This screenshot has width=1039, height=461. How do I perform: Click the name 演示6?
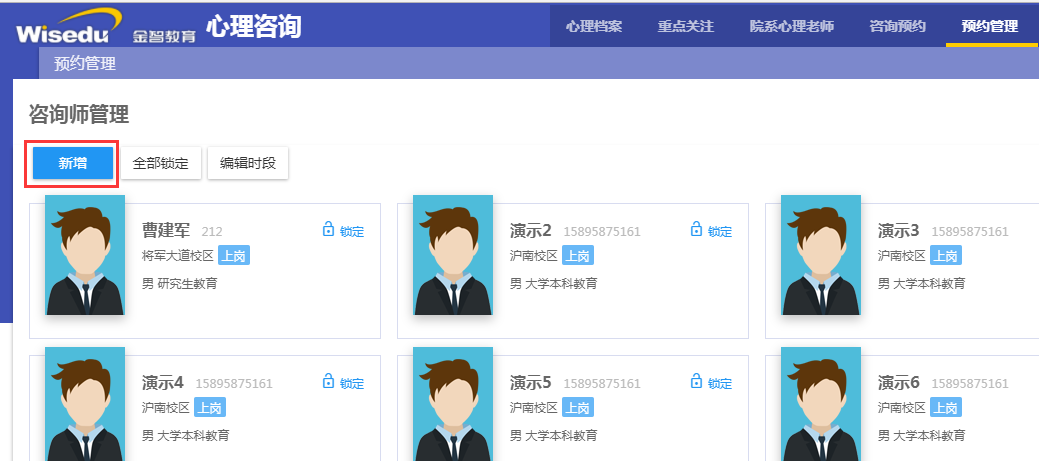[899, 383]
